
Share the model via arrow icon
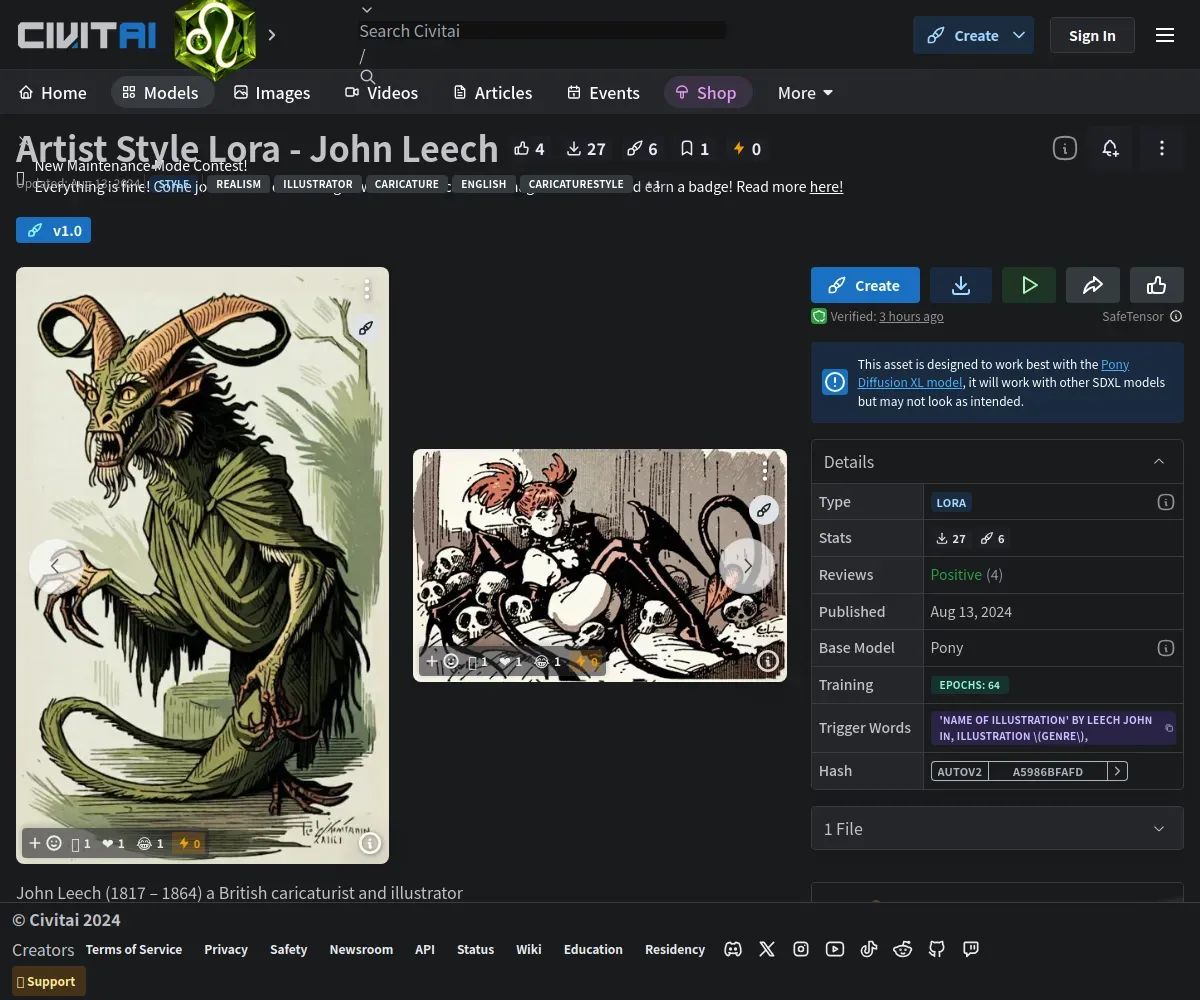[1093, 285]
